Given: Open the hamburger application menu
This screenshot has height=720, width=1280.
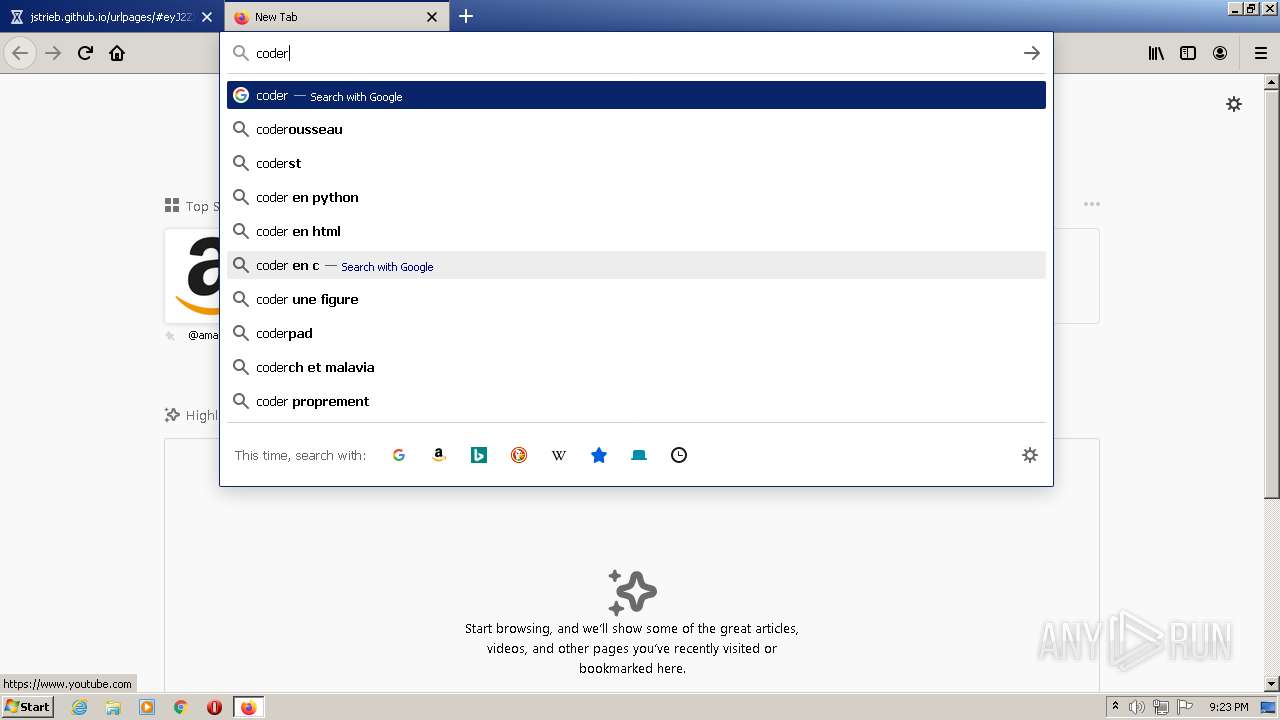Looking at the screenshot, I should 1260,53.
